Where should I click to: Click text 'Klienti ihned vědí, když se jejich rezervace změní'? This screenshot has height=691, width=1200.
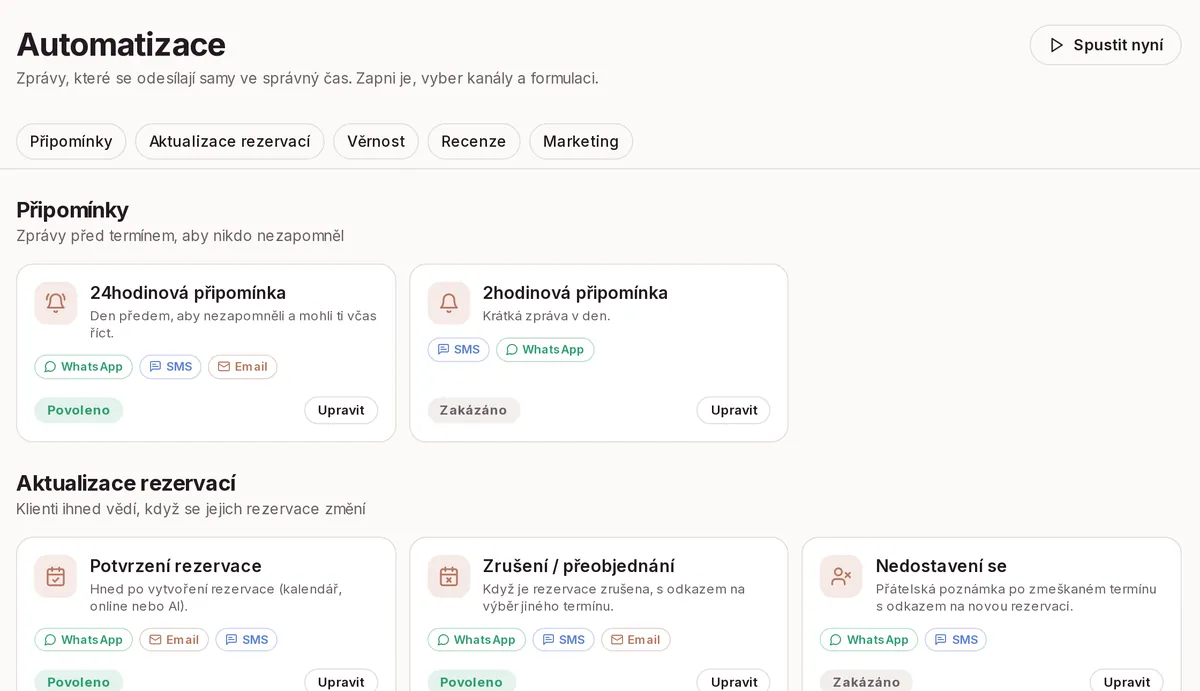(x=191, y=509)
